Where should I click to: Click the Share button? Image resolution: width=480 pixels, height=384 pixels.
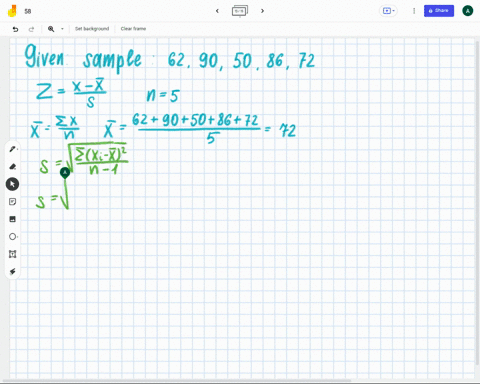439,11
